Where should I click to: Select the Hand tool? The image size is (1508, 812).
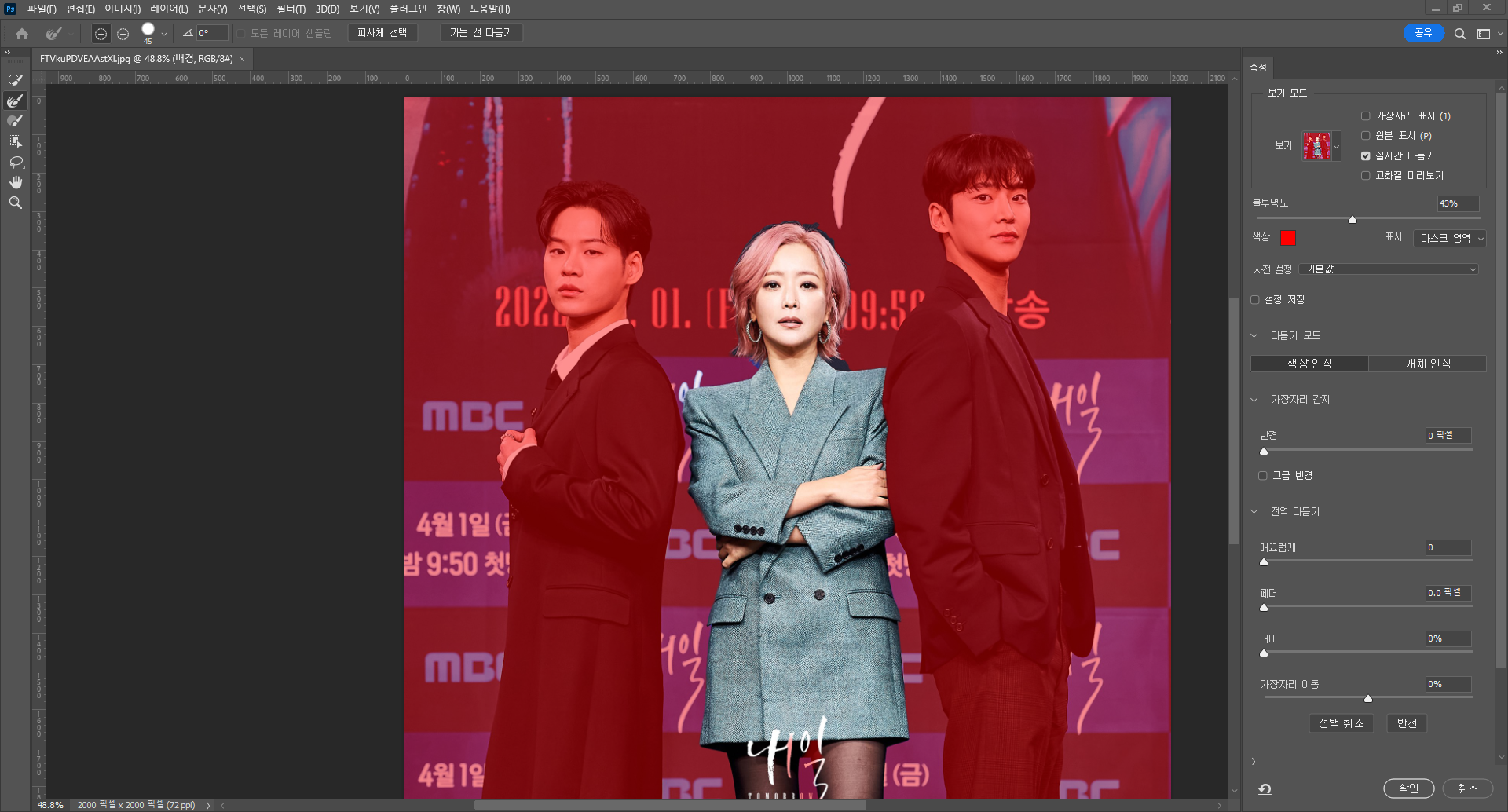coord(16,182)
